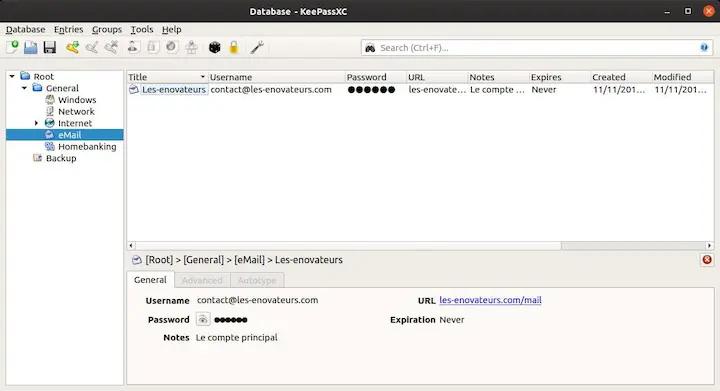Click the search binoculars icon
This screenshot has height=391, width=720.
coord(370,48)
